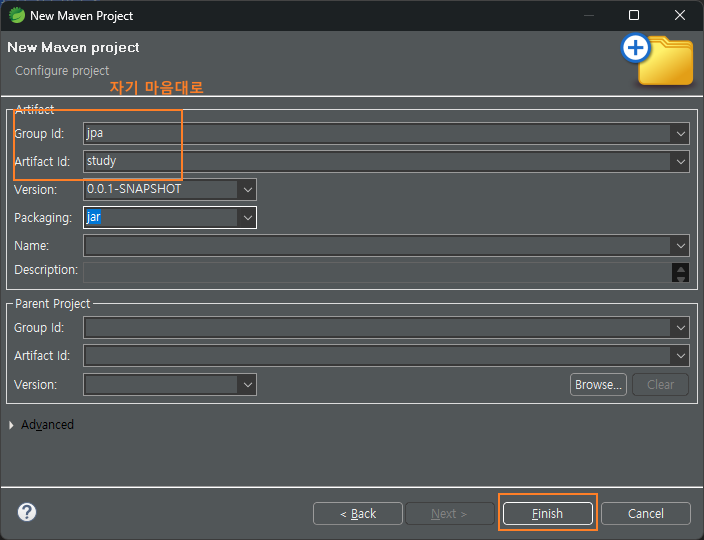704x540 pixels.
Task: Click the Cancel button
Action: click(x=645, y=513)
